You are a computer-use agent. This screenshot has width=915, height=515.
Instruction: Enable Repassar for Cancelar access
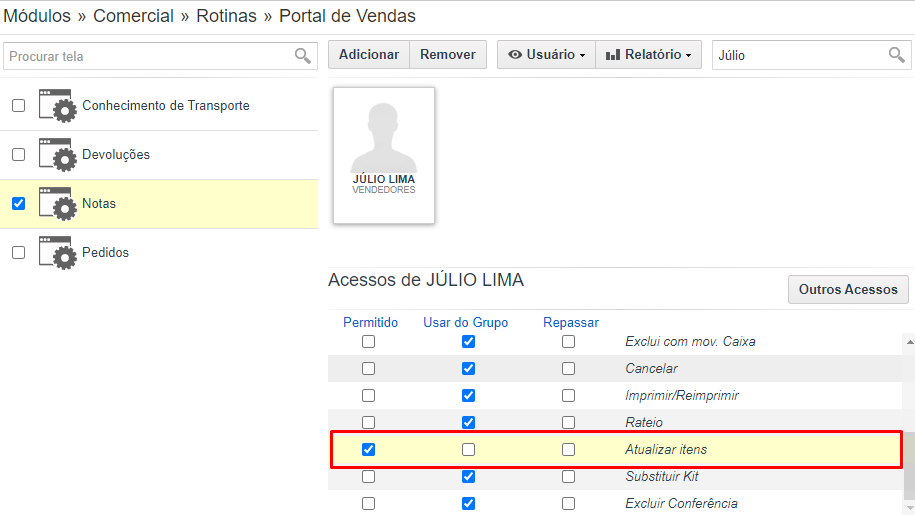(568, 369)
